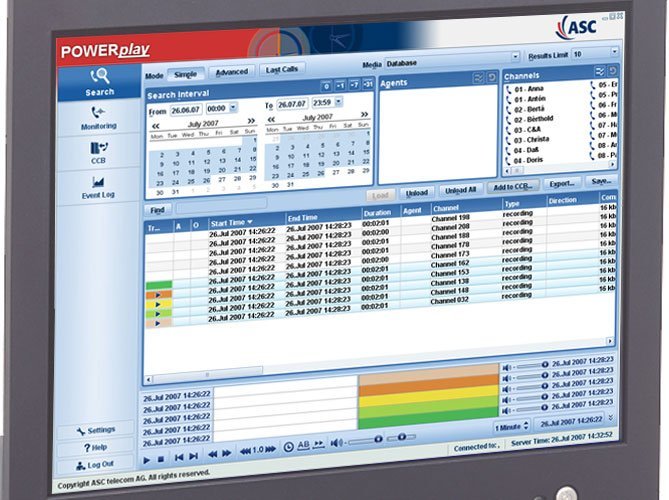The width and height of the screenshot is (669, 500).
Task: Click Agents panel select-all icon
Action: [479, 78]
